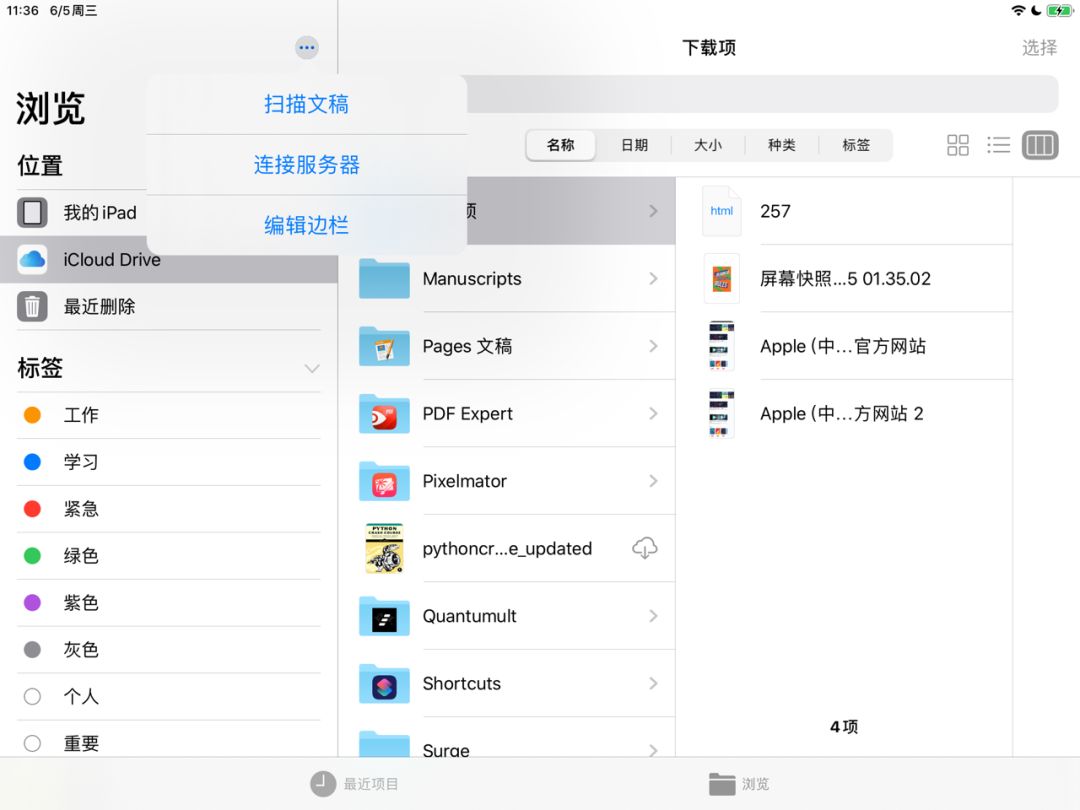Collapse the 标签 section chevron
Image resolution: width=1080 pixels, height=810 pixels.
312,368
